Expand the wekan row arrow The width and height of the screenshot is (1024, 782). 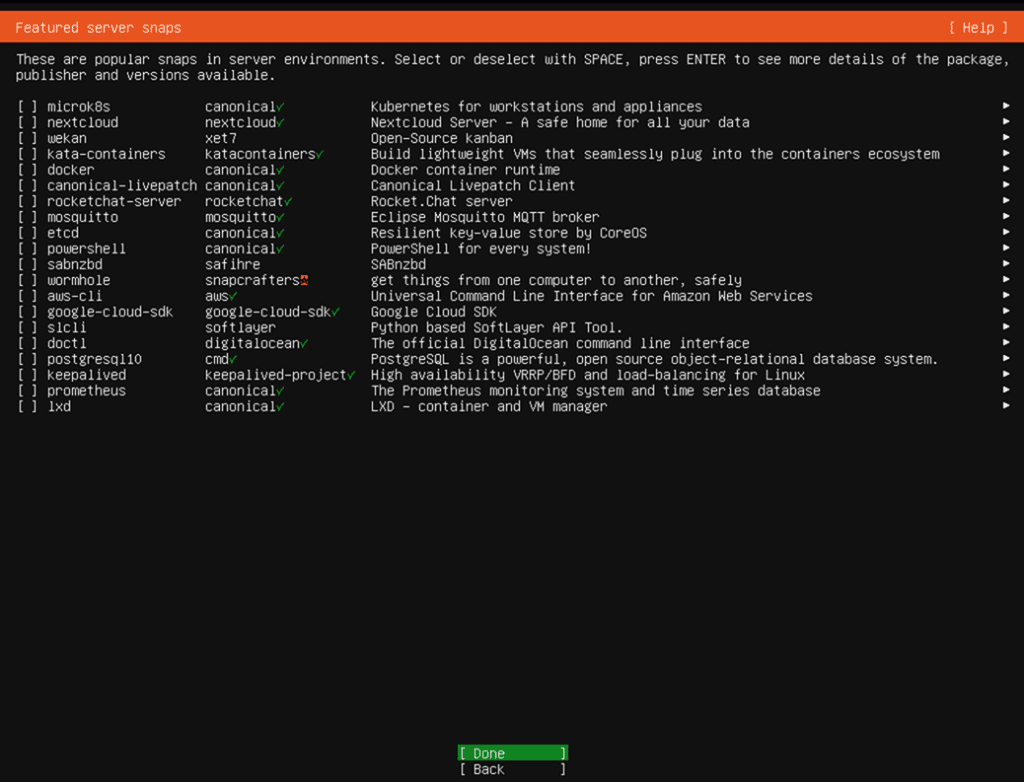point(1006,137)
